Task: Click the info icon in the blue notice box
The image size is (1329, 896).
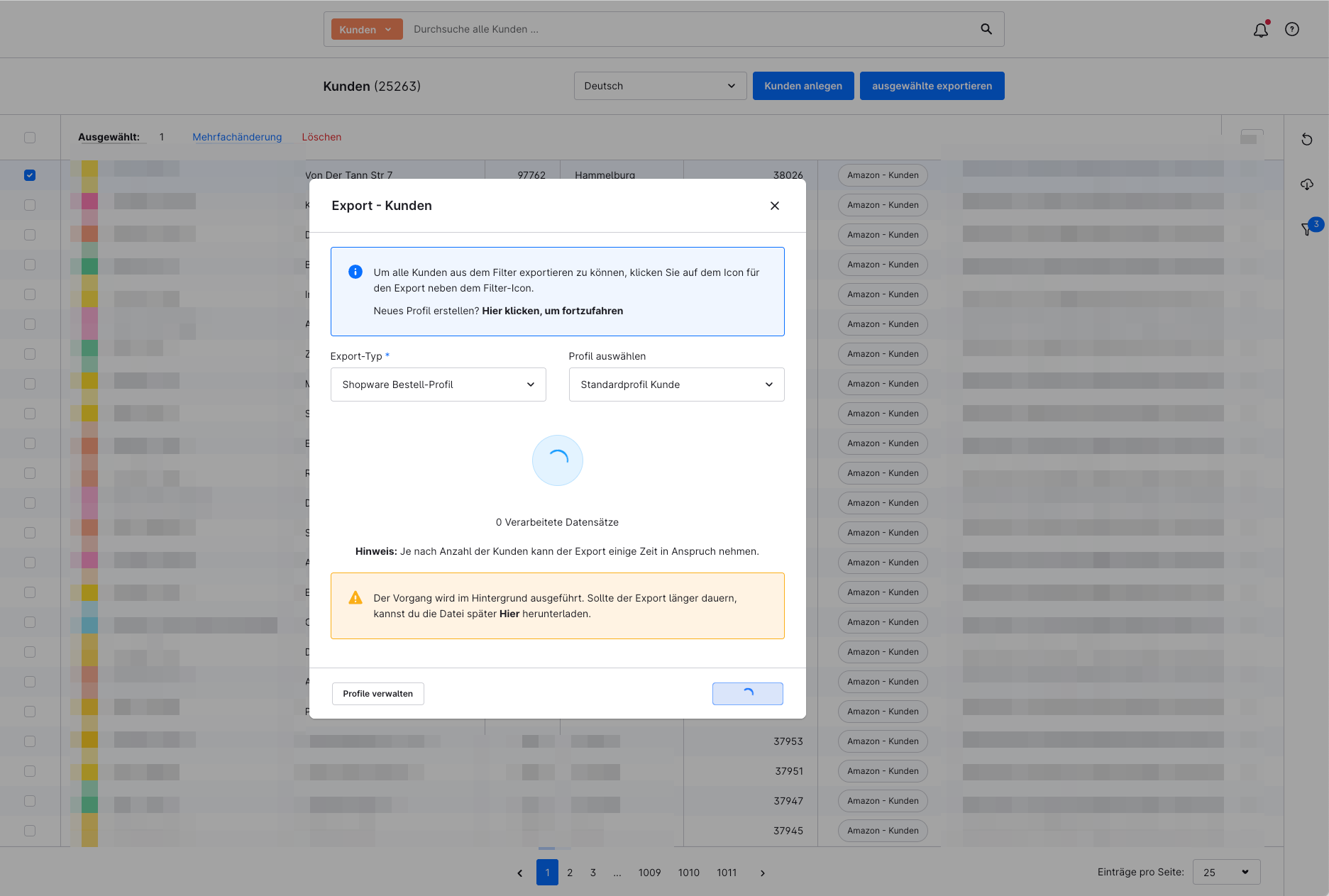Action: point(355,271)
